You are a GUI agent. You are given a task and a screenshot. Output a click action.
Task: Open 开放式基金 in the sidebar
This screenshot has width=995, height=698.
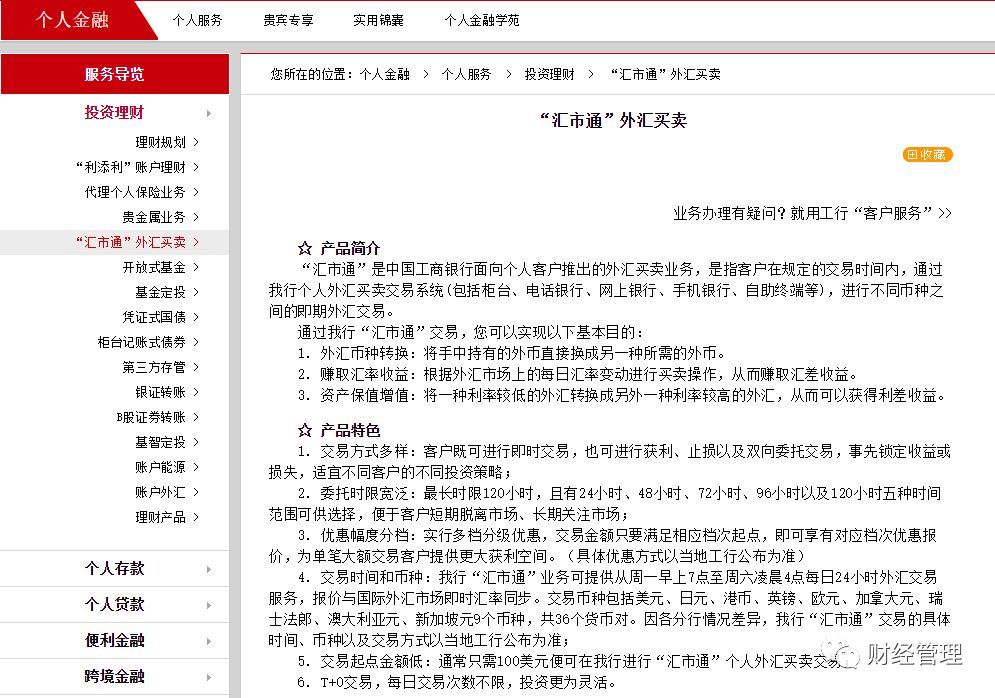point(154,267)
